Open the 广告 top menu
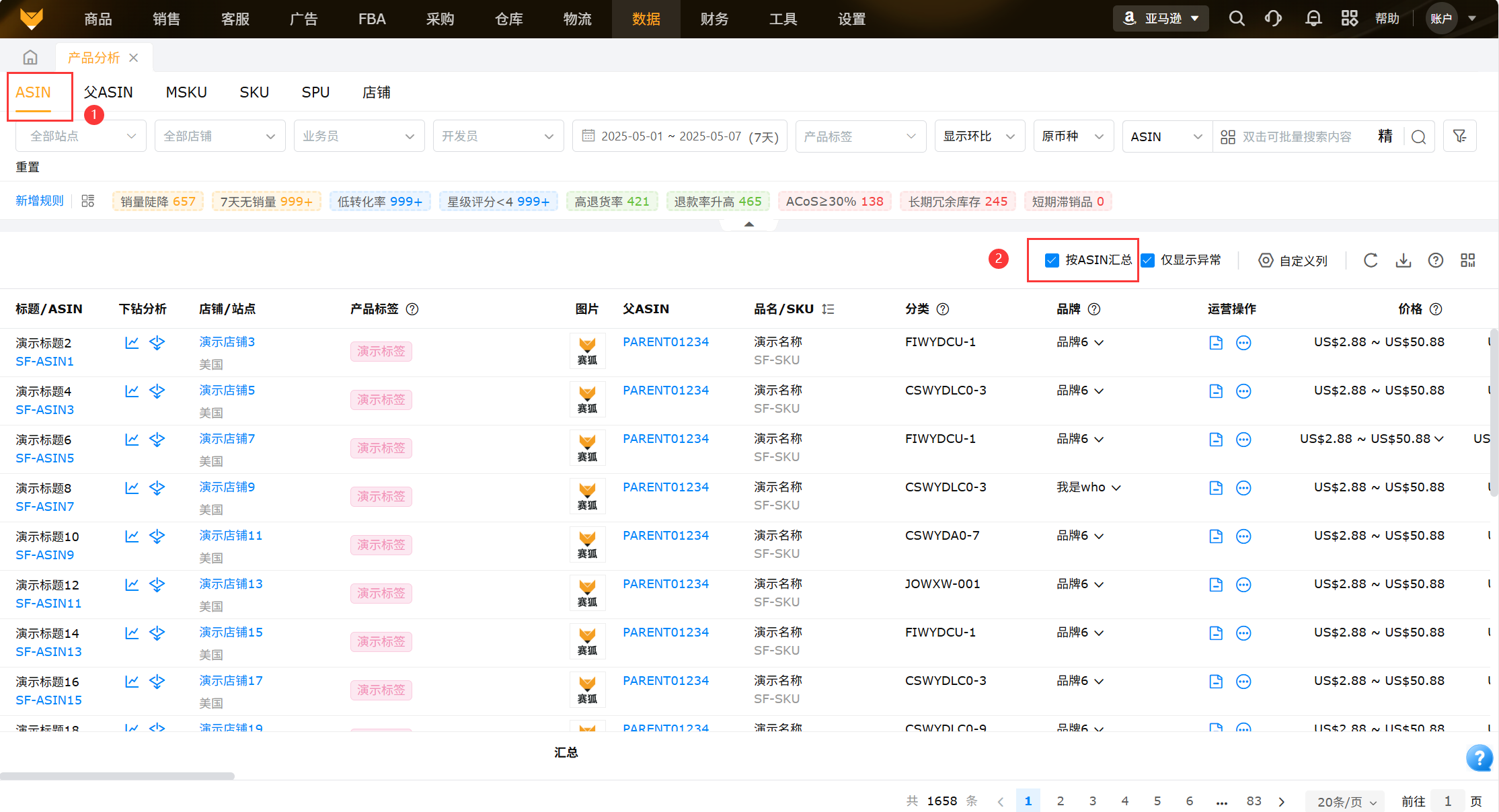This screenshot has height=812, width=1499. (303, 19)
